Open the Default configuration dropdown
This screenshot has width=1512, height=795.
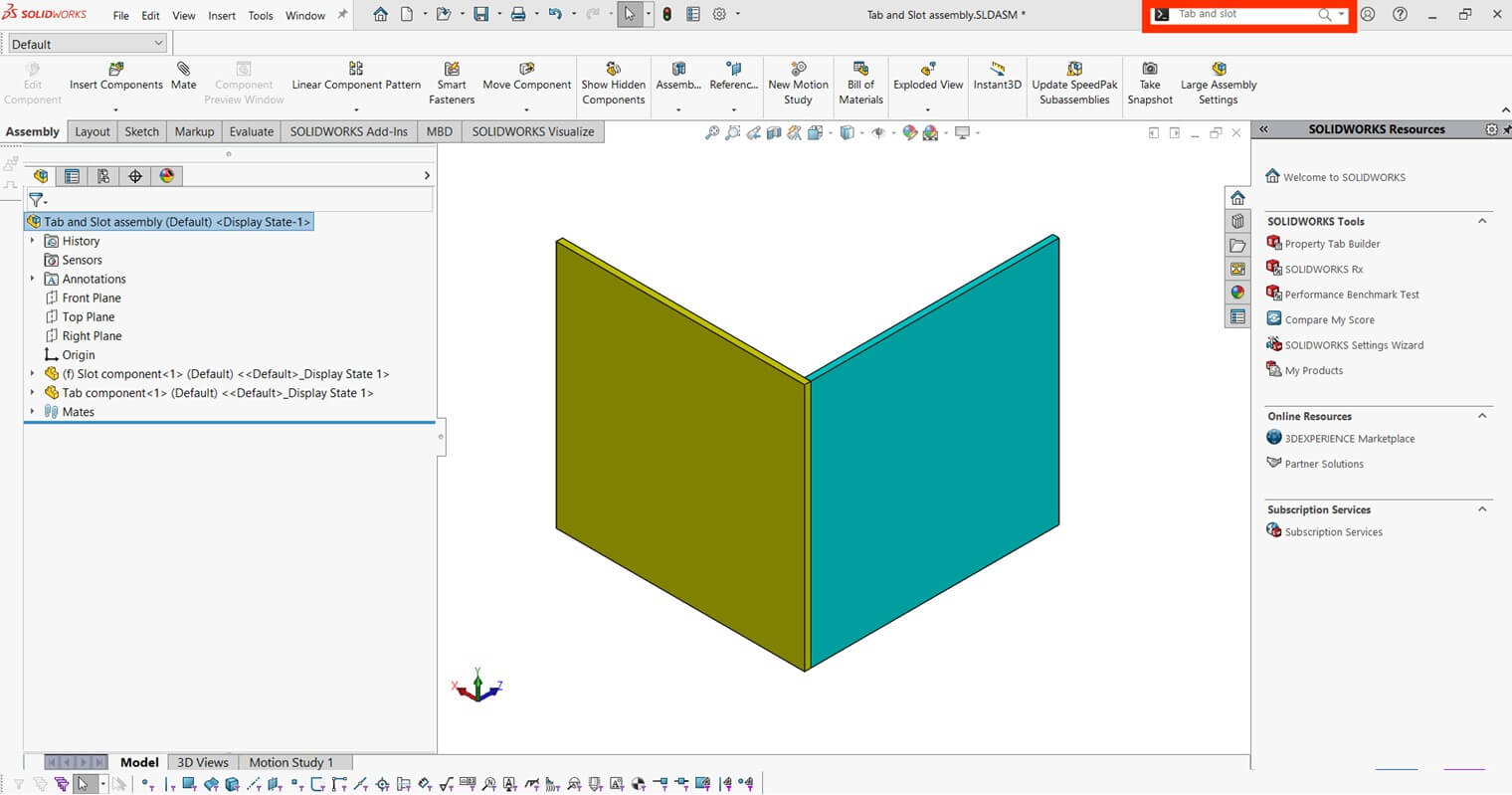(x=88, y=44)
